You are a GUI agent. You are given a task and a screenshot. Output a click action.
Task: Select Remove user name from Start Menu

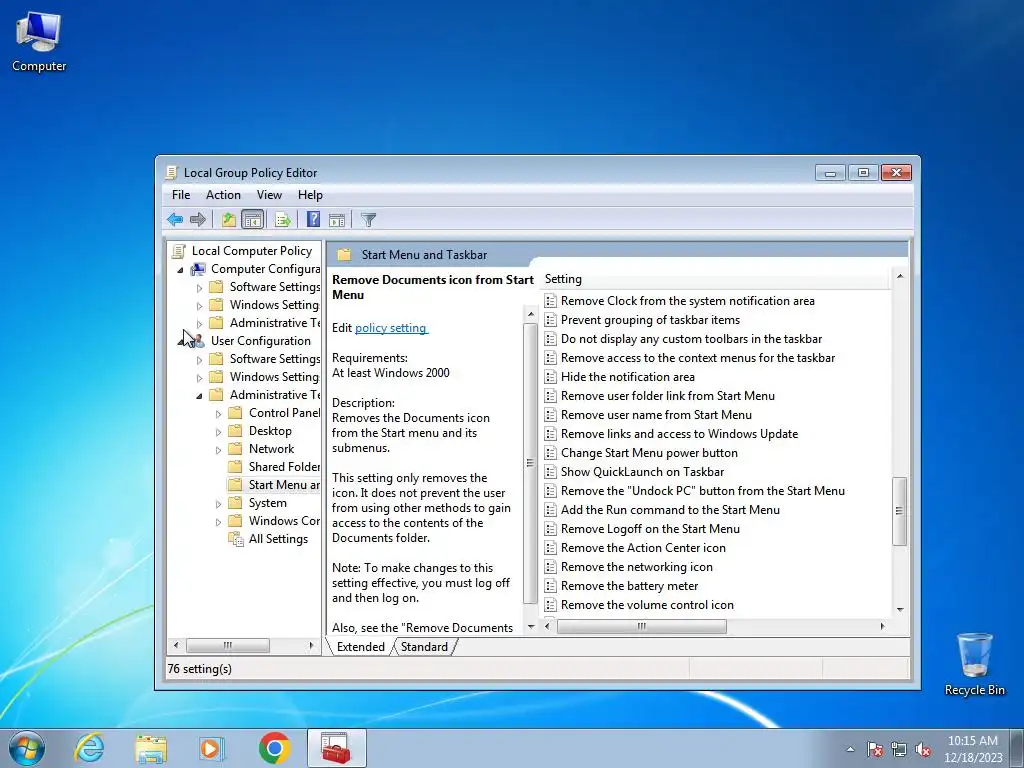(656, 415)
